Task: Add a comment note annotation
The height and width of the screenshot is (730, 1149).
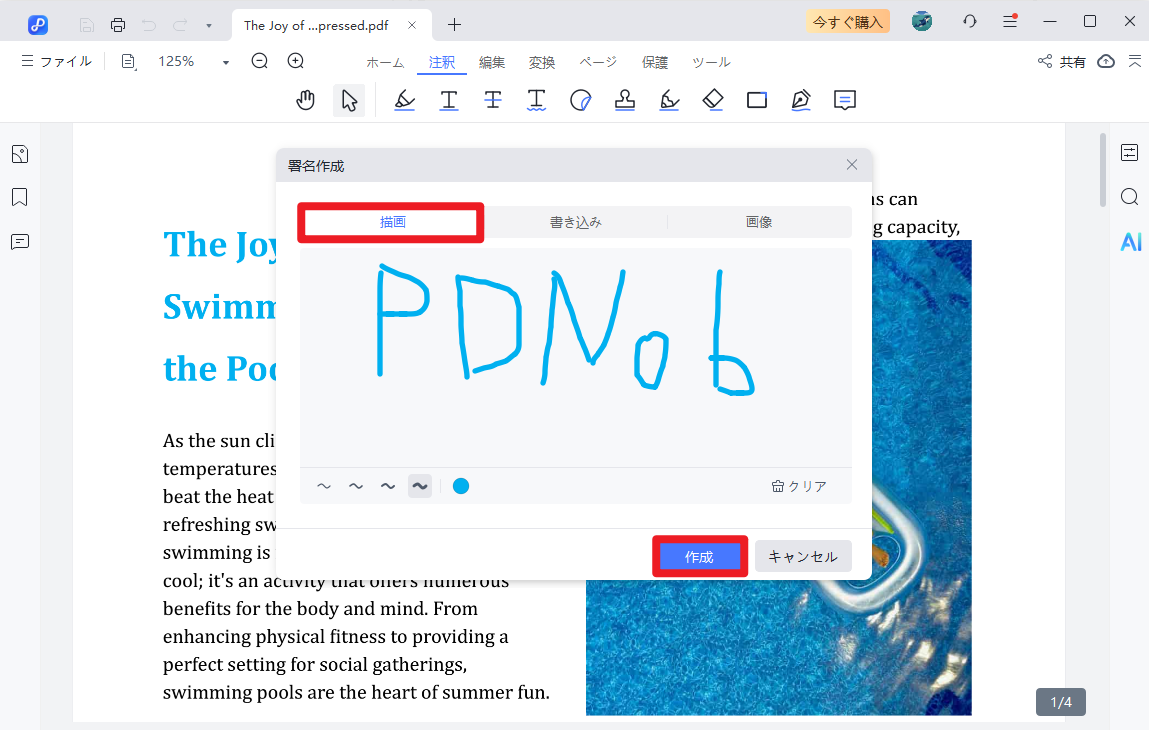Action: pos(845,100)
